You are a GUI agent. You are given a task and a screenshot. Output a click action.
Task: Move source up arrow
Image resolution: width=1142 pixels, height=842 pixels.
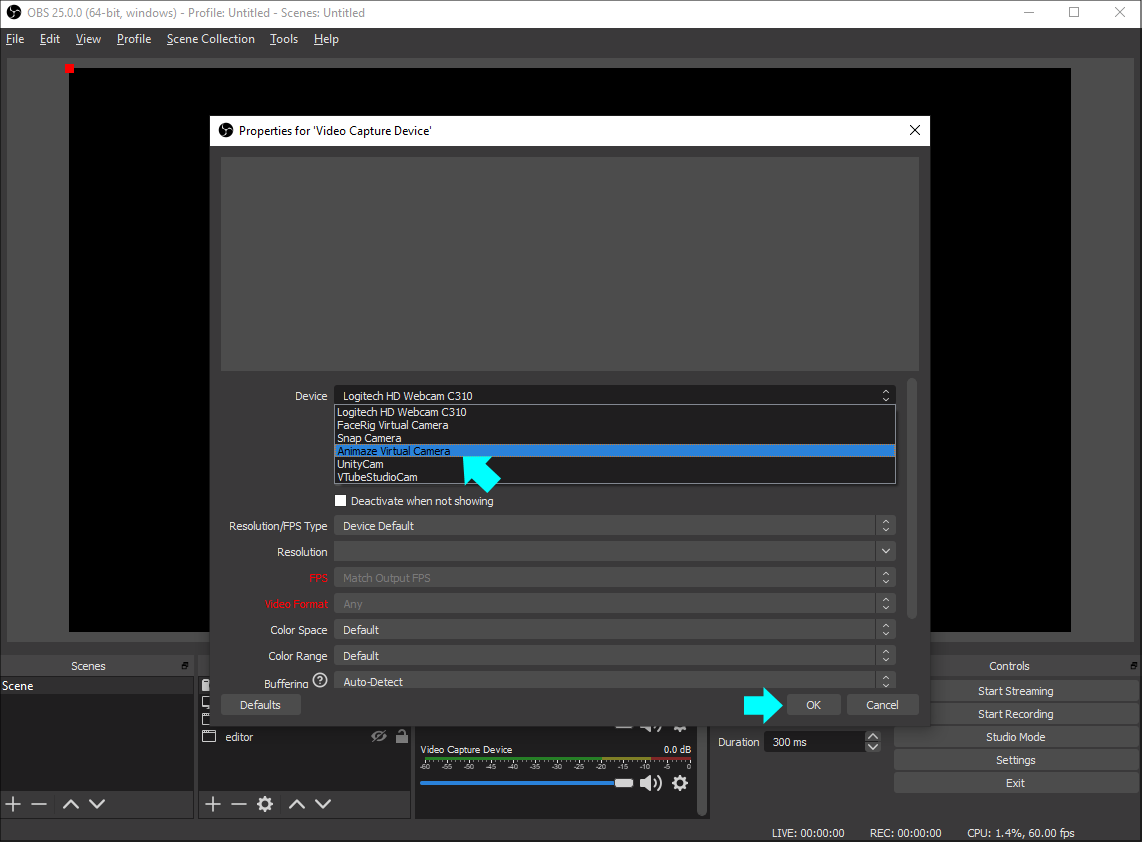coord(296,803)
